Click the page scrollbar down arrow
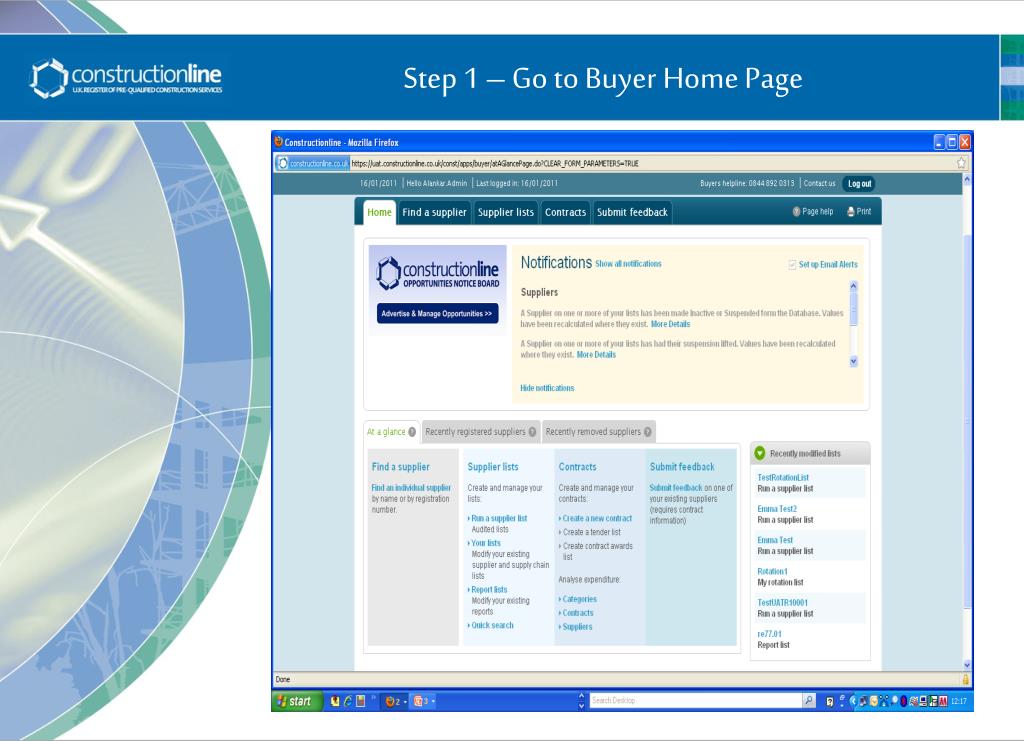The width and height of the screenshot is (1024, 741). pyautogui.click(x=967, y=665)
